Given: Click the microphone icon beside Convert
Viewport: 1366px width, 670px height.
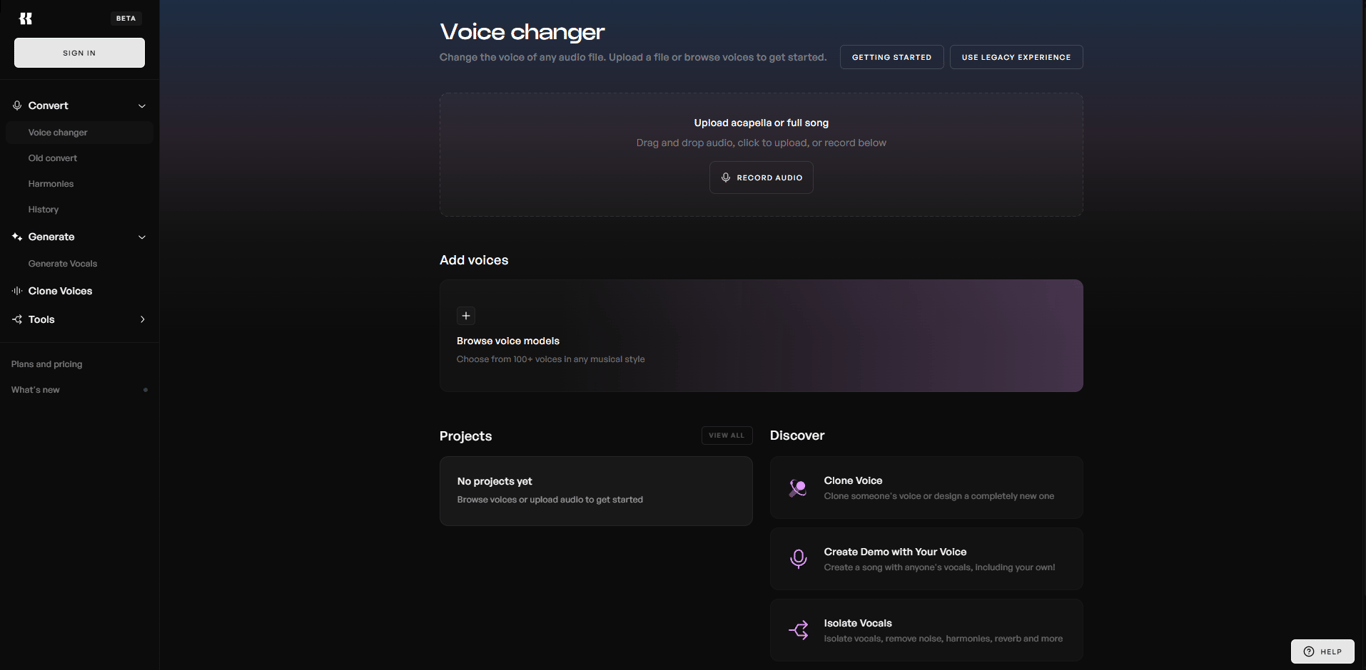Looking at the screenshot, I should click(17, 105).
